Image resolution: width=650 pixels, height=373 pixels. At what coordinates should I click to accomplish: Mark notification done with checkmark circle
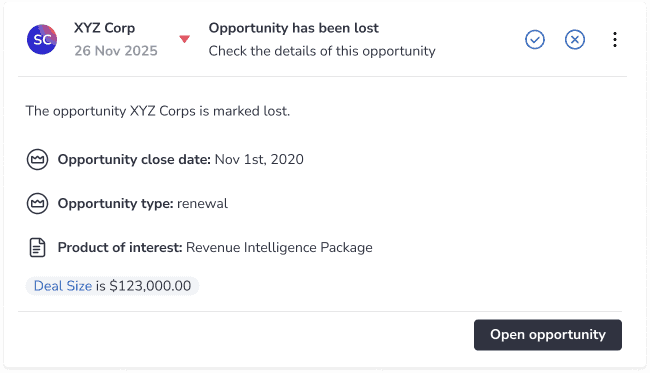[535, 40]
